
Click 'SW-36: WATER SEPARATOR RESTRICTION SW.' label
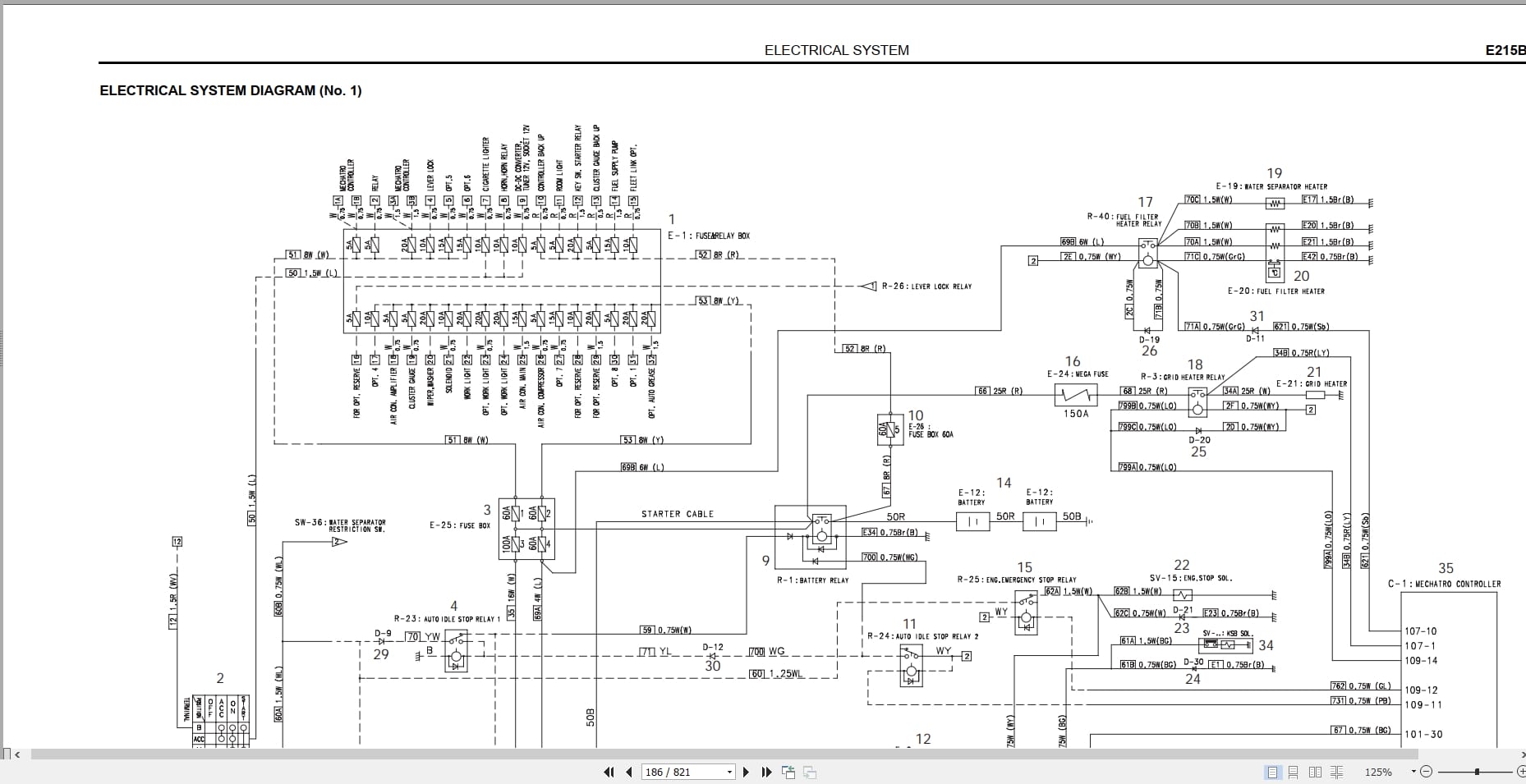tap(340, 525)
